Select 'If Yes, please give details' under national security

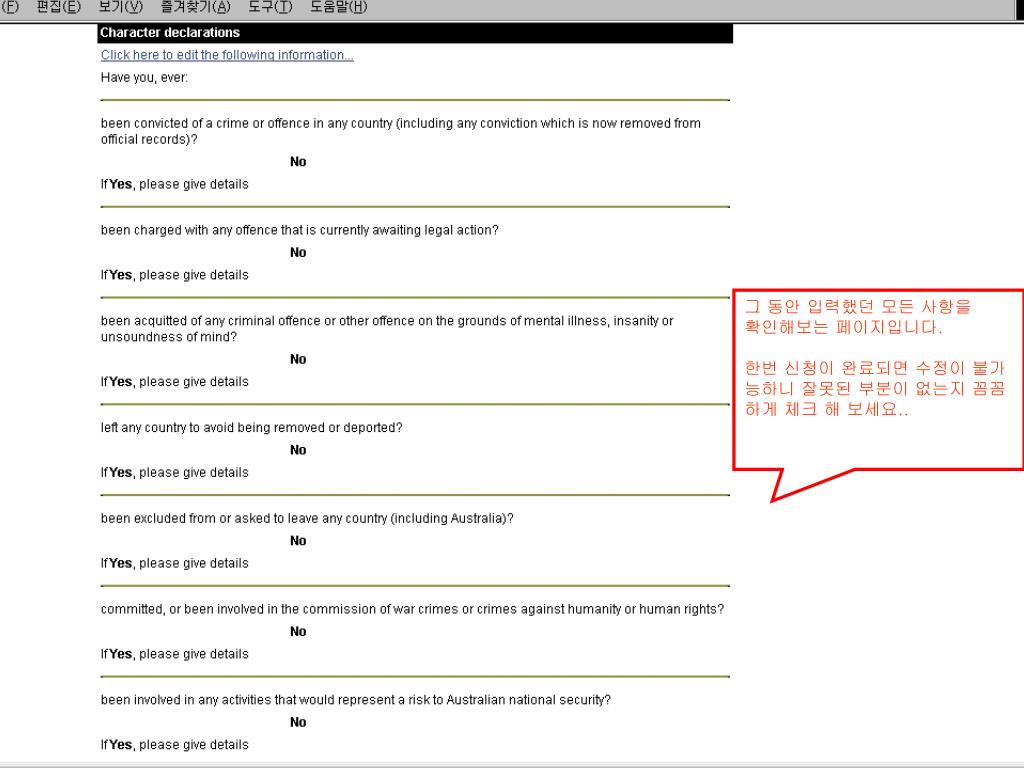[174, 745]
